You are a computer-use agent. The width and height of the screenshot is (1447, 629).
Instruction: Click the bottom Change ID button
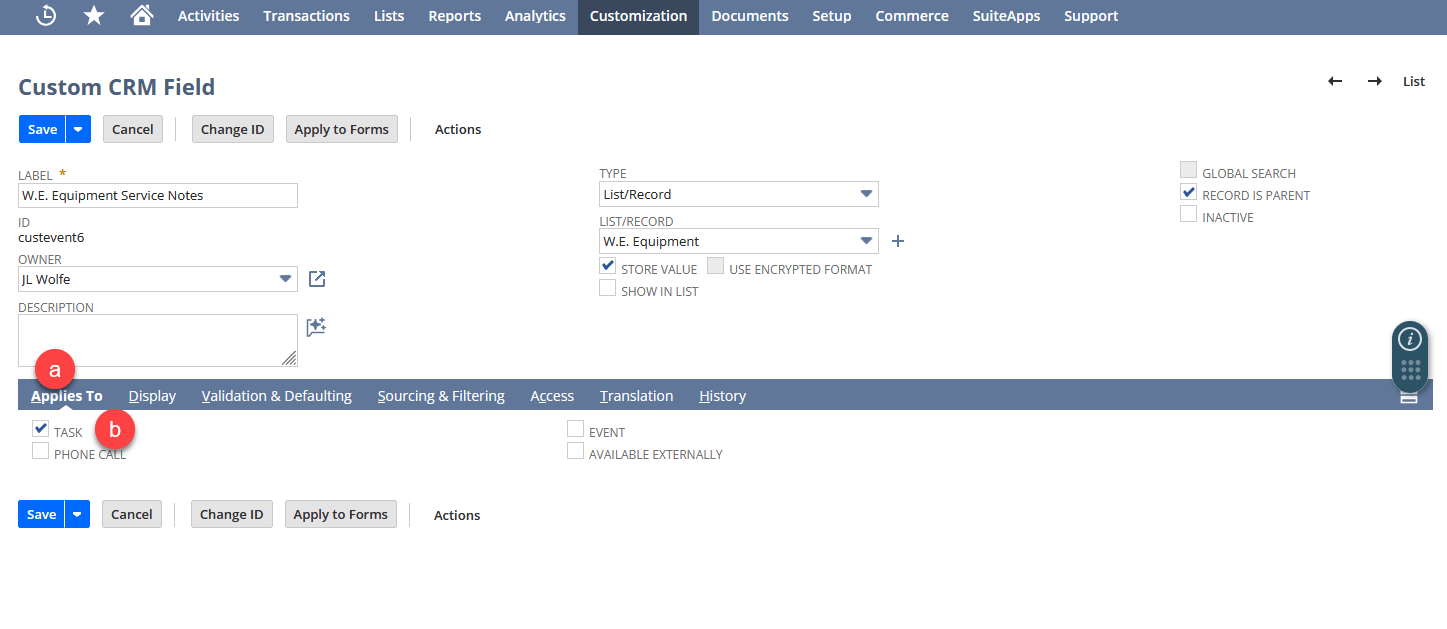232,514
